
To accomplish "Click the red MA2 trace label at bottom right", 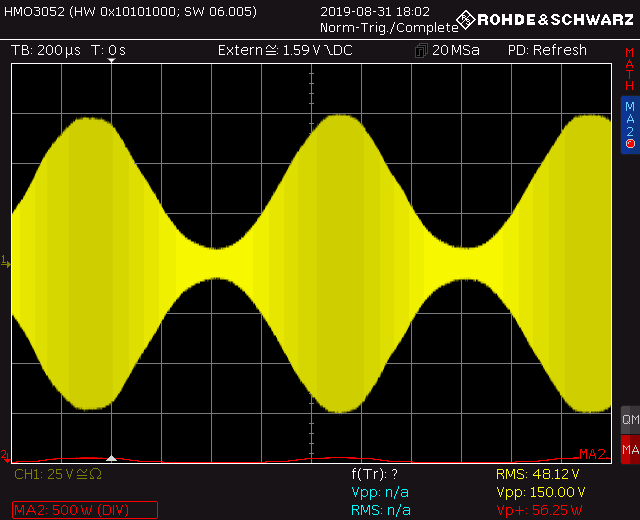I will (592, 455).
